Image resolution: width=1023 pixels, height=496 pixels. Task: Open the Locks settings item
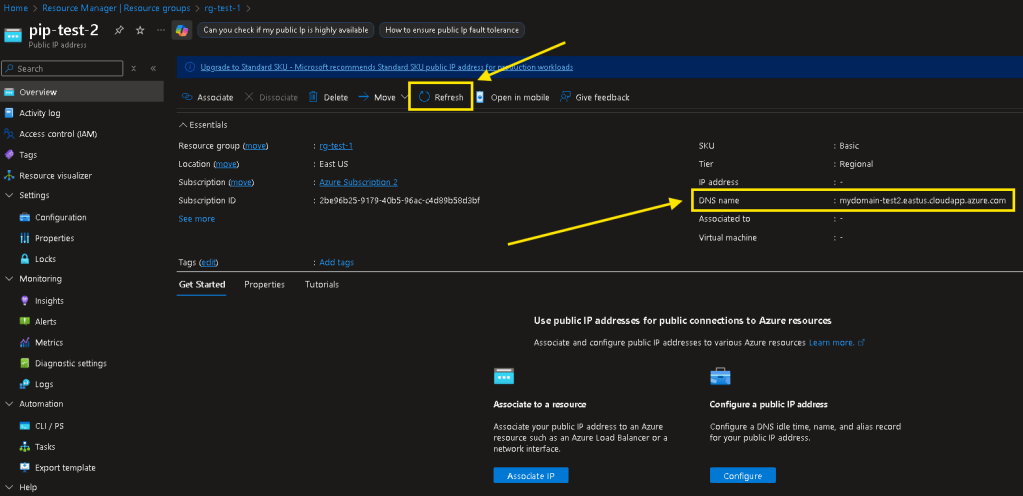coord(45,259)
